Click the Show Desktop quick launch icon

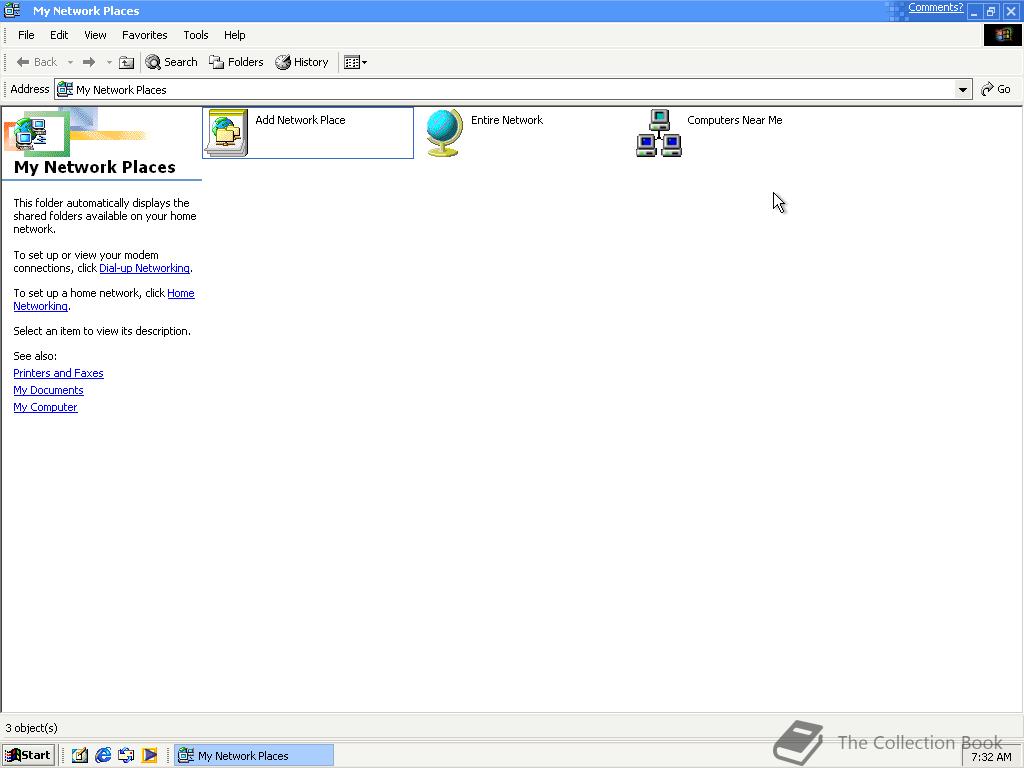pyautogui.click(x=80, y=755)
